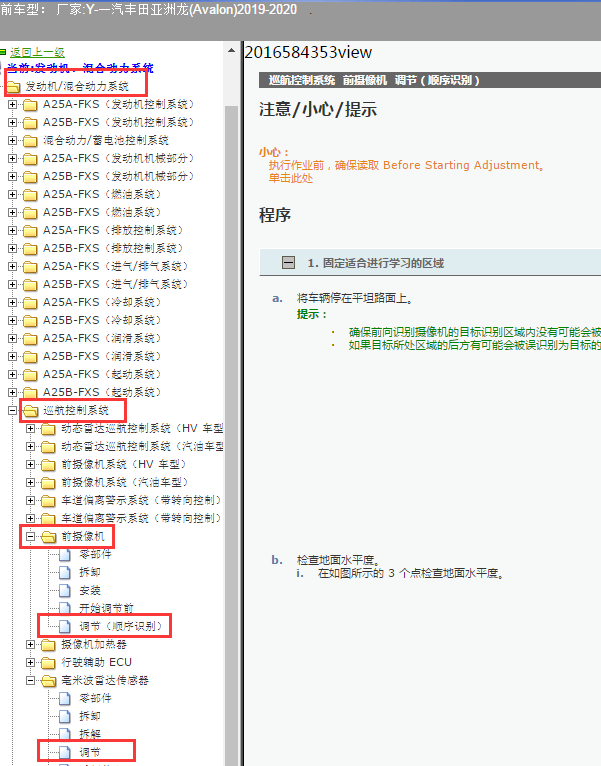
Task: Click the page icon of 调节（顺序识别）
Action: (65, 626)
